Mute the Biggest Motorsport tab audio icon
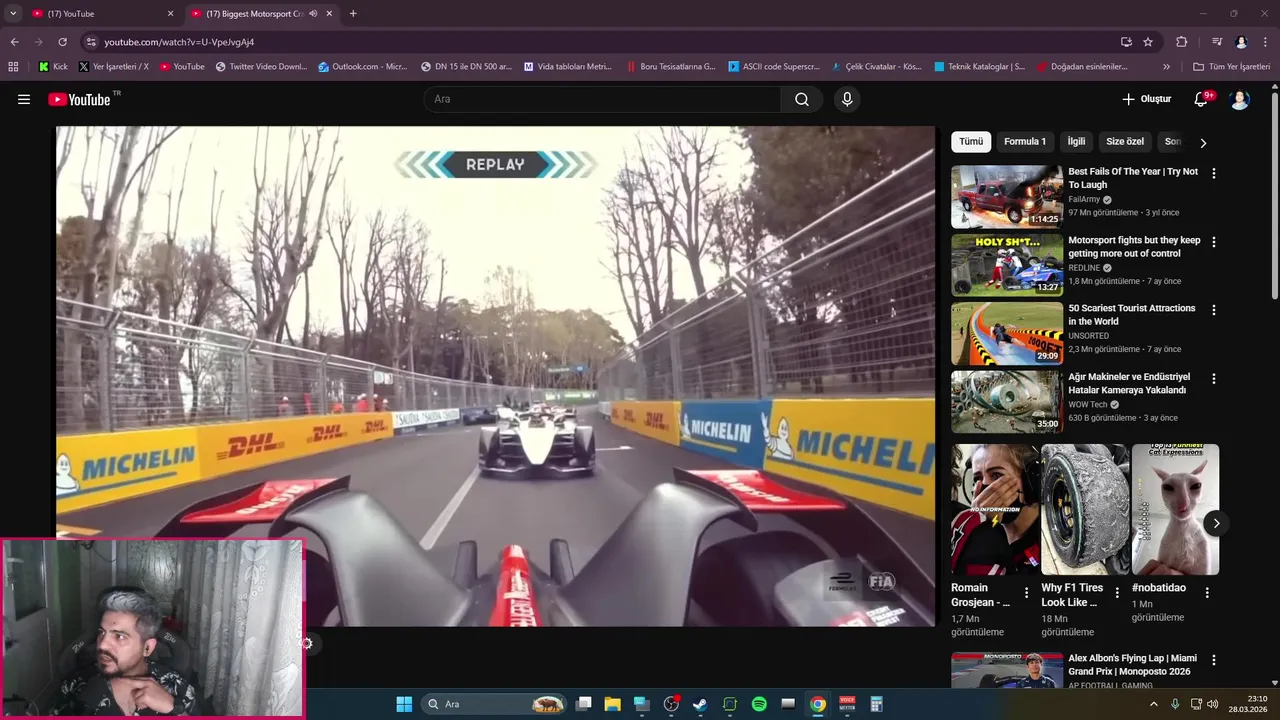This screenshot has width=1280, height=720. coord(313,14)
